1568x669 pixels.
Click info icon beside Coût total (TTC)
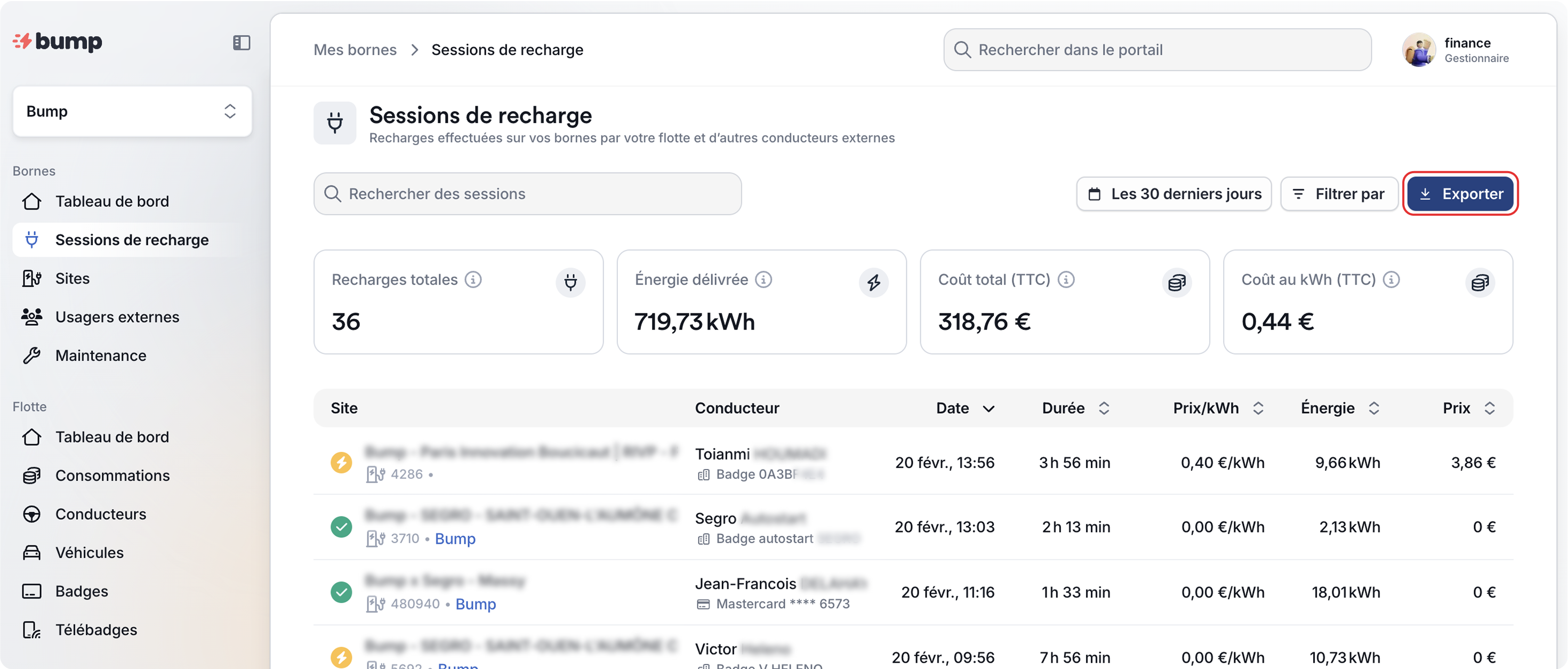pos(1066,279)
